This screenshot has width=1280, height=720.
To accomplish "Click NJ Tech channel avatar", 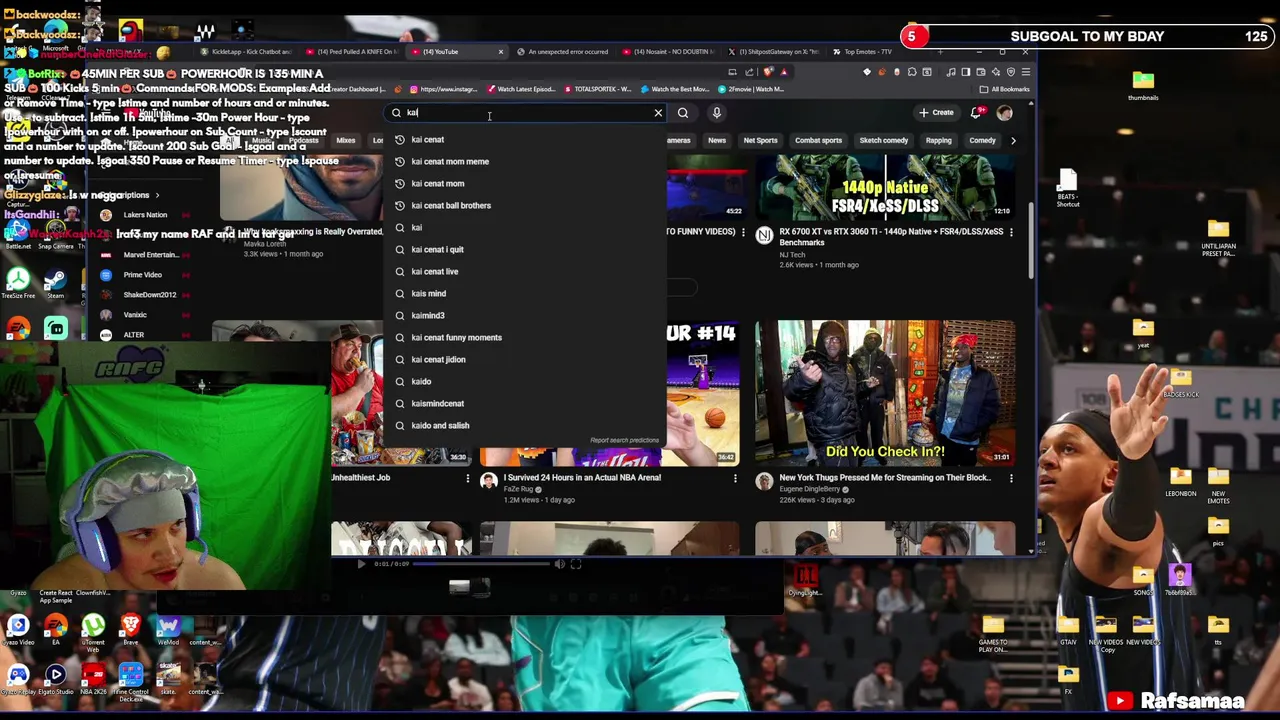I will point(764,235).
